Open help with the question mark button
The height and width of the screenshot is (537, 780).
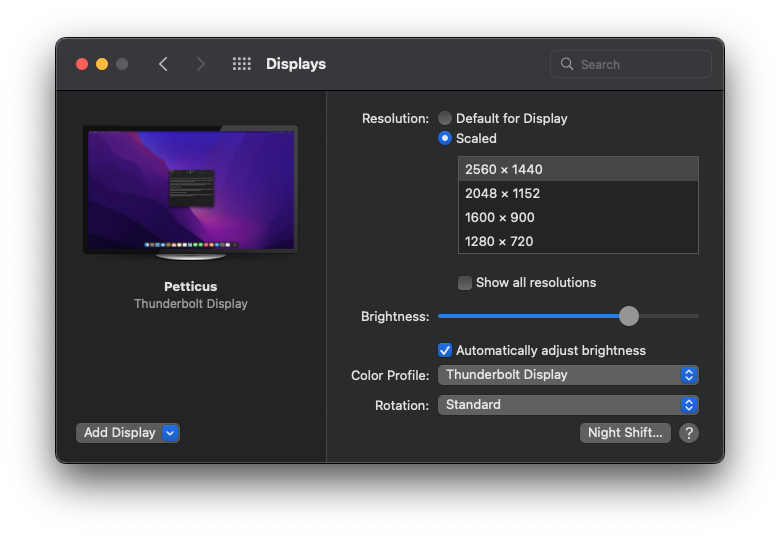pos(689,433)
